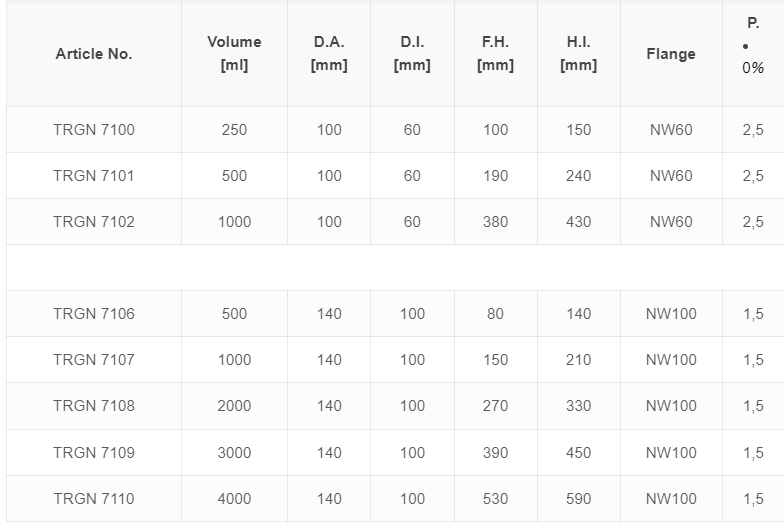Click the D.A. [mm] header cell
784x523 pixels.
329,54
